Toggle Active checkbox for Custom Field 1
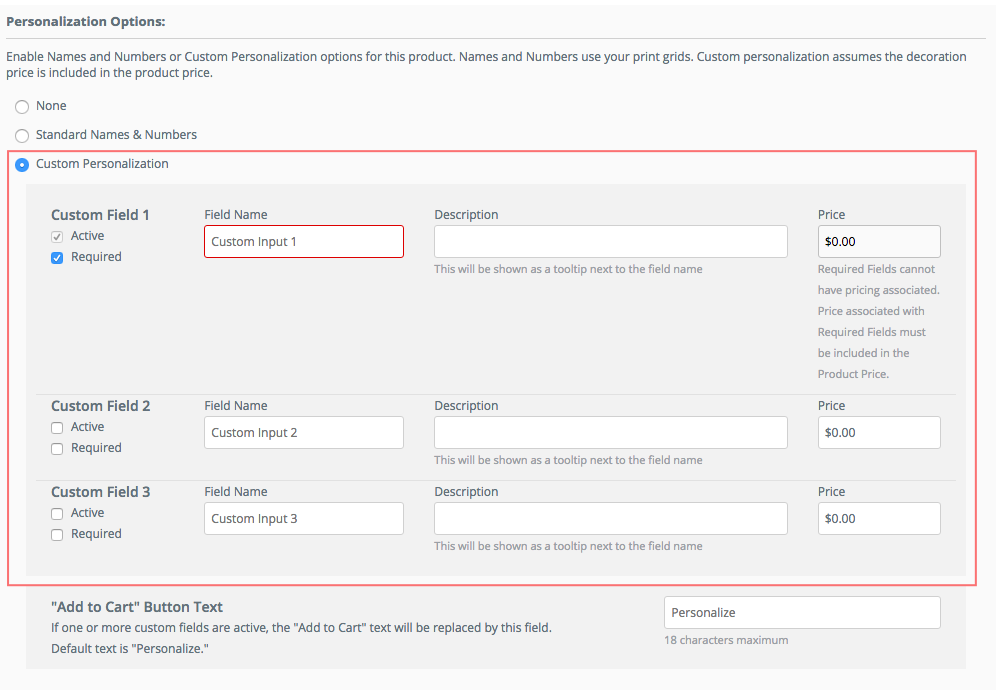 57,236
